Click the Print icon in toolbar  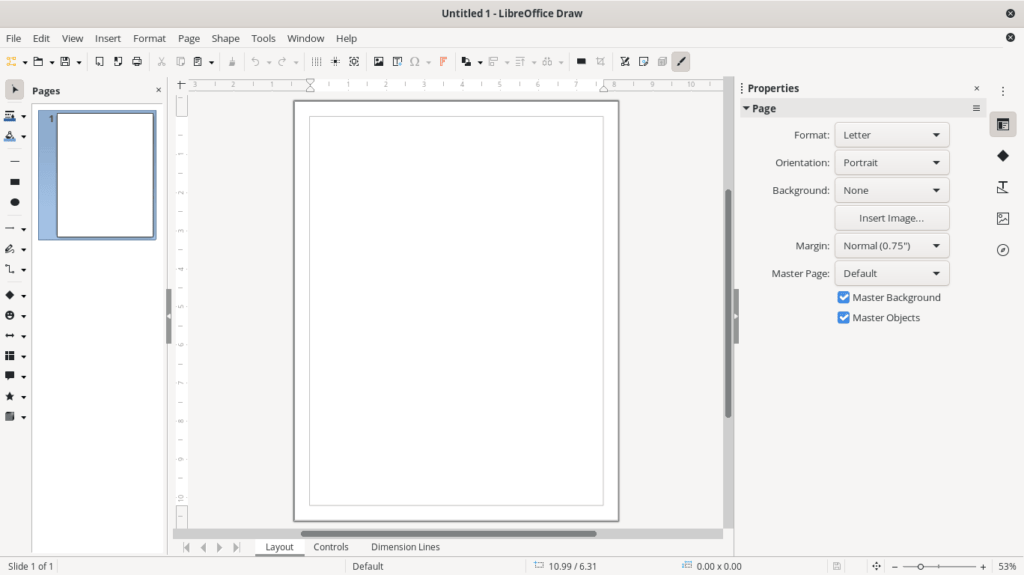[x=137, y=62]
